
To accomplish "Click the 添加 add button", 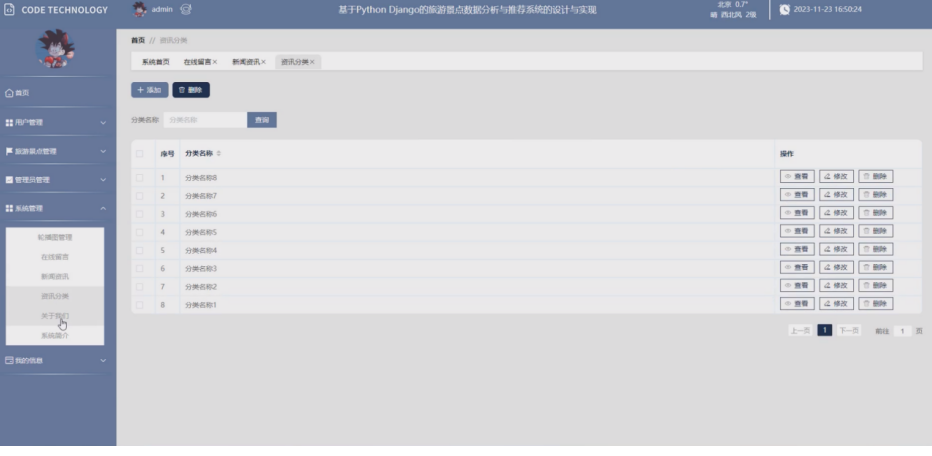I will (x=149, y=90).
